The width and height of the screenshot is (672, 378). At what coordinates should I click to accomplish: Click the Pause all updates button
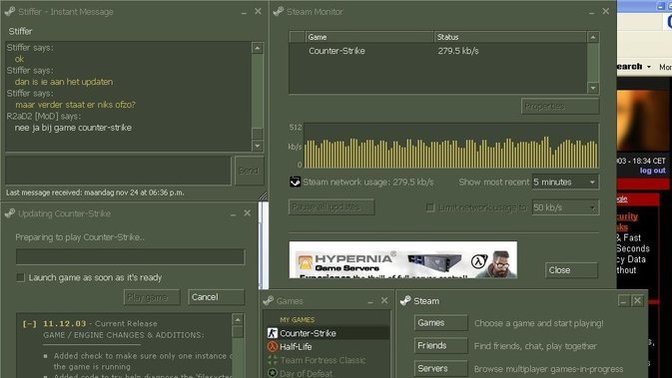tap(331, 207)
